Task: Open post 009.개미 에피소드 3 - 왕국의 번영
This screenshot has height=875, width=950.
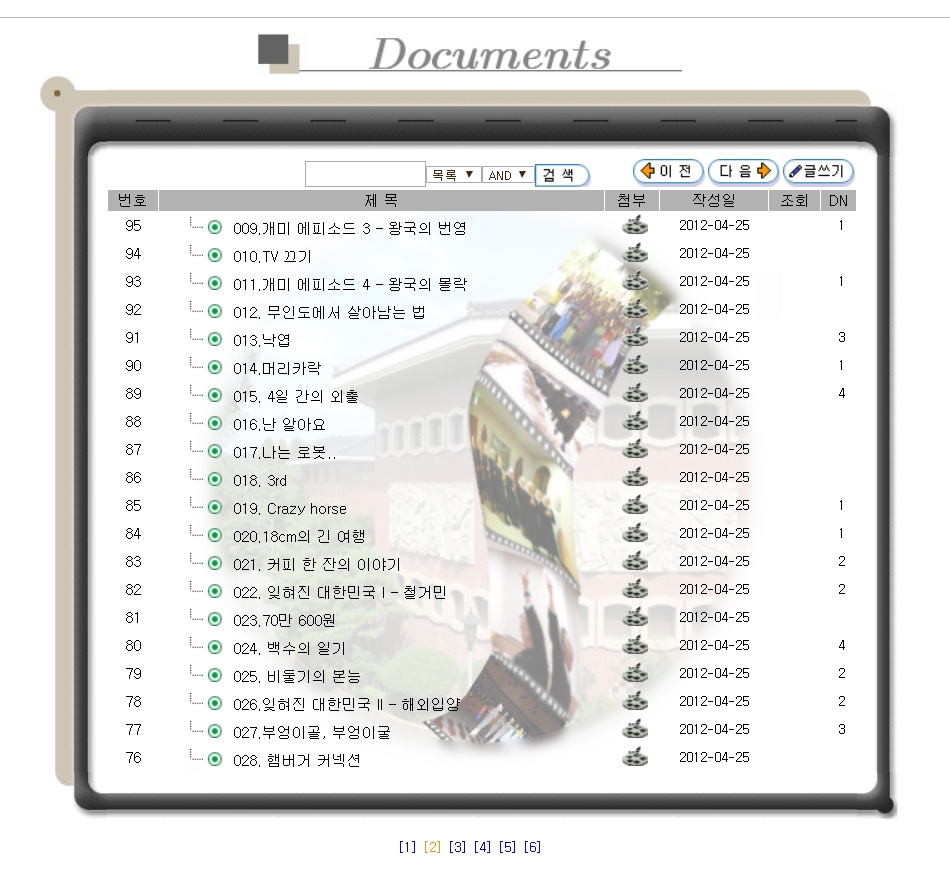Action: coord(350,228)
